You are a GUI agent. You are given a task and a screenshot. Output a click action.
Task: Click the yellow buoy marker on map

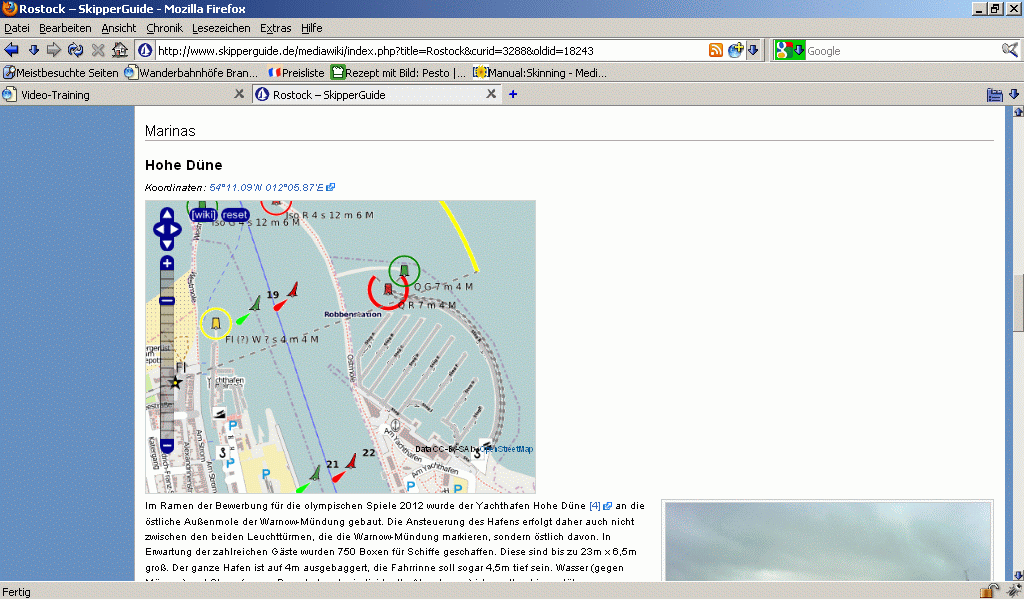pyautogui.click(x=215, y=323)
